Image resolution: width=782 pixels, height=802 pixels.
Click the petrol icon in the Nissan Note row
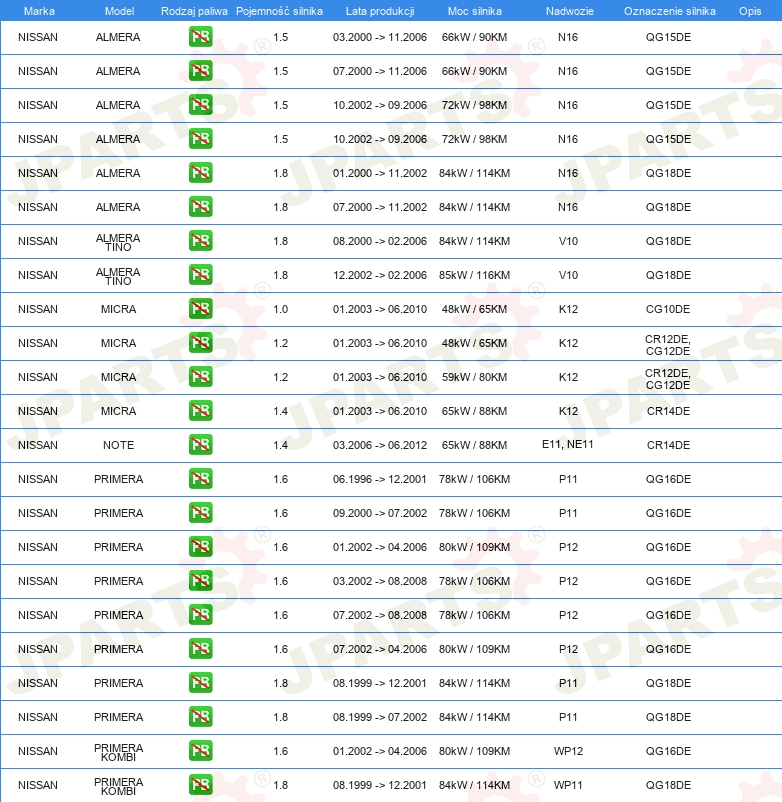pyautogui.click(x=200, y=444)
